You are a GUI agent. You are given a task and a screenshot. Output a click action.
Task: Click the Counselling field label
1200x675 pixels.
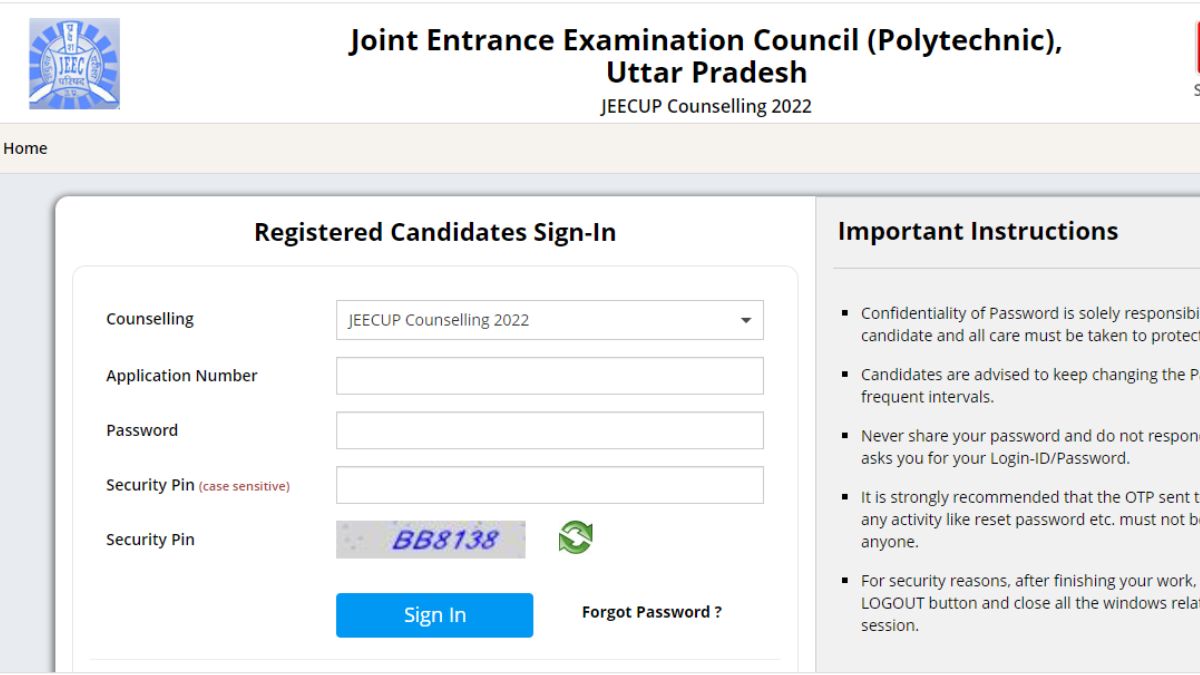click(x=150, y=319)
